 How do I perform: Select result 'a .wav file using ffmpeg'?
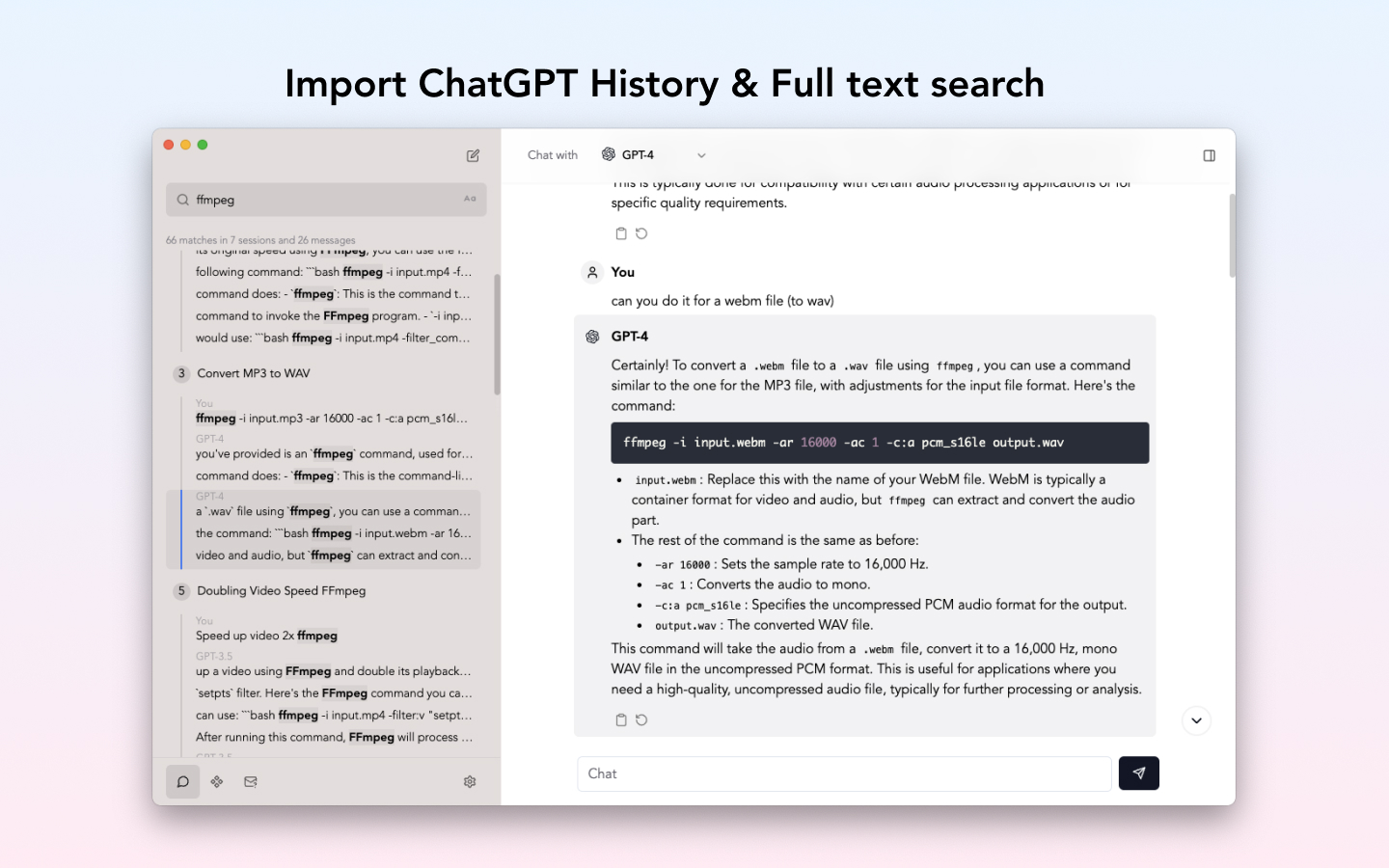(333, 511)
